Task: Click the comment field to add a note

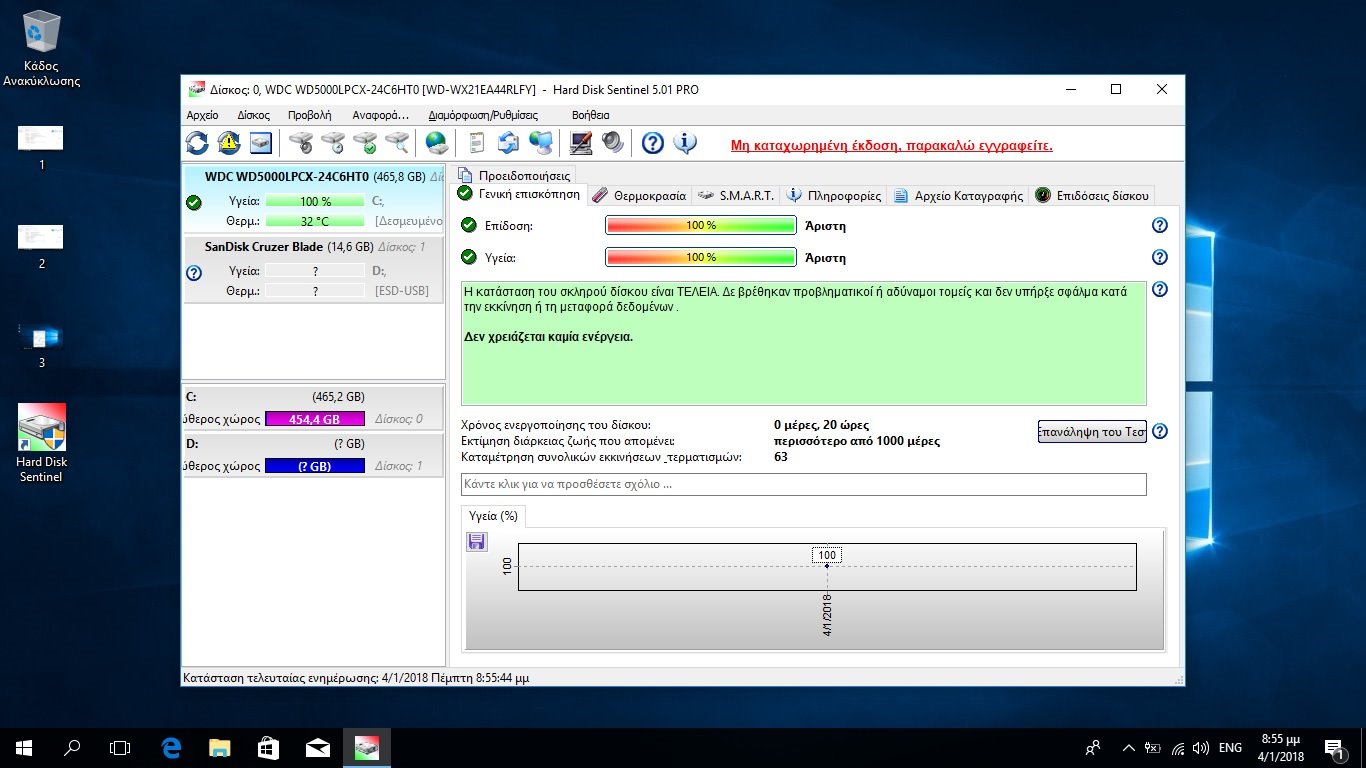Action: pos(803,484)
